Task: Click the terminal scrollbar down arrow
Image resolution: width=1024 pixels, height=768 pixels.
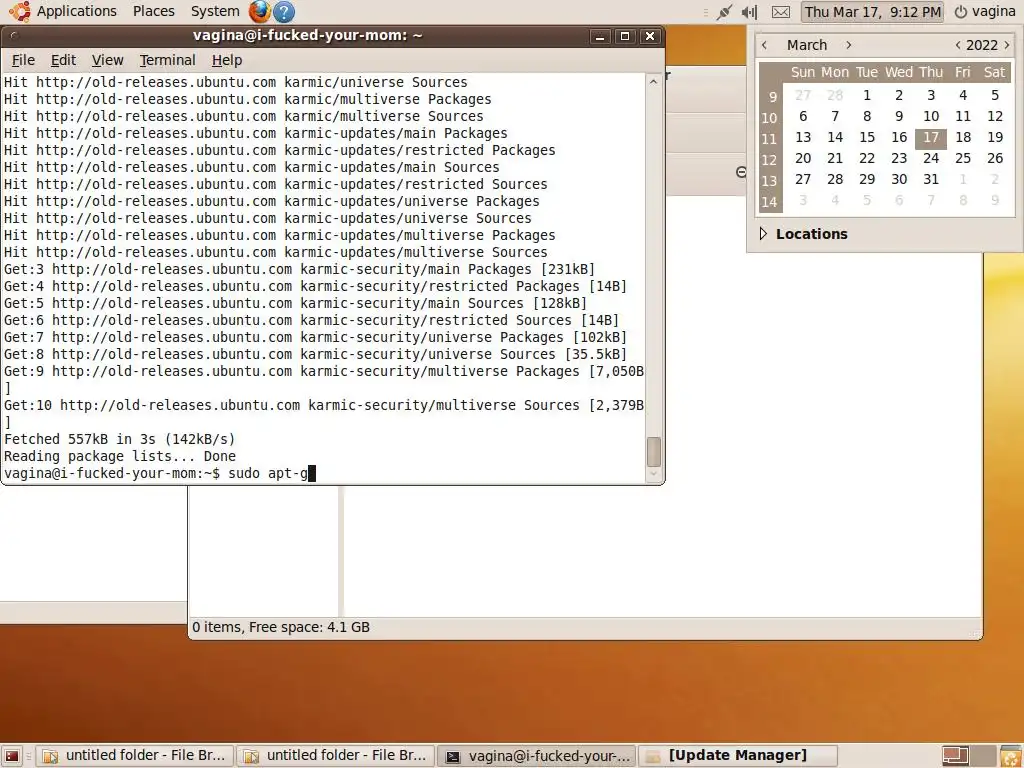Action: pos(653,475)
